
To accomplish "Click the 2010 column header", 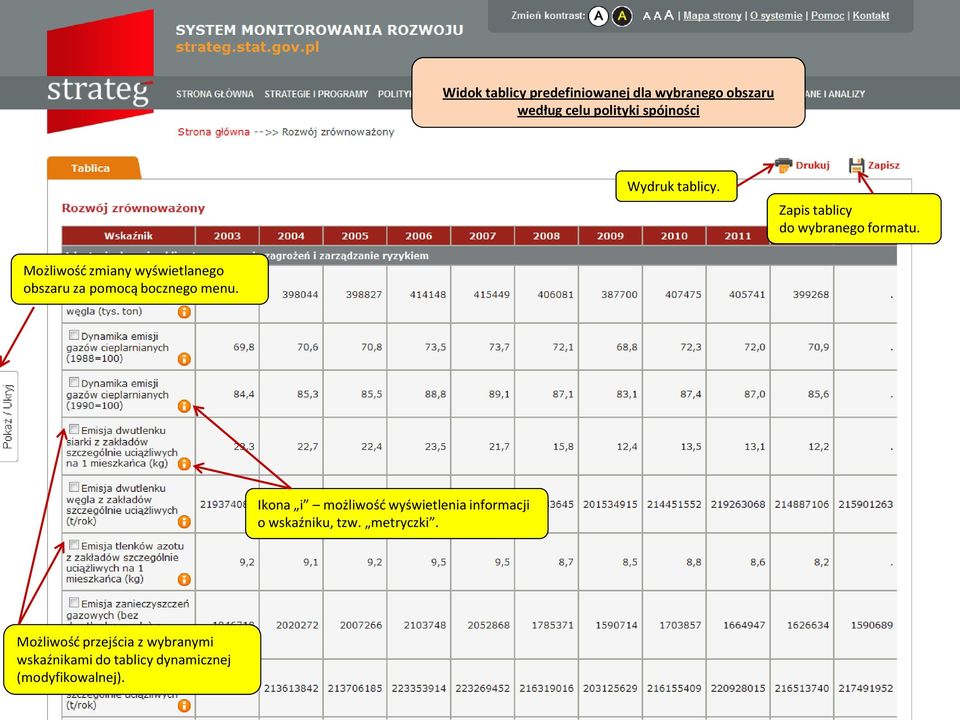I will tap(674, 236).
